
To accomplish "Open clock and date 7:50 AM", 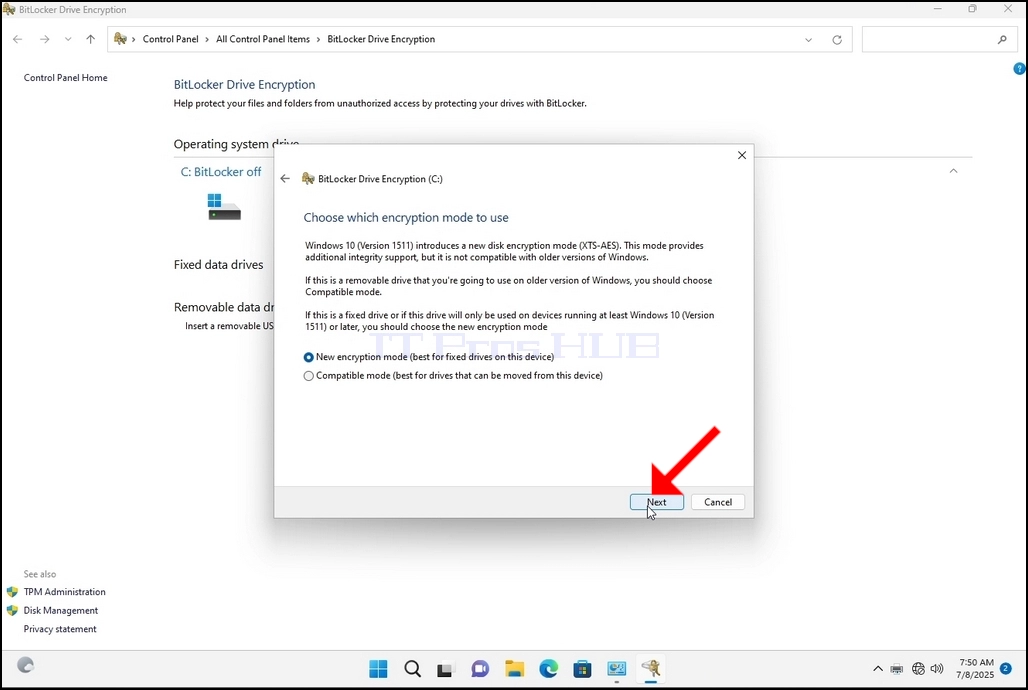I will pos(975,668).
